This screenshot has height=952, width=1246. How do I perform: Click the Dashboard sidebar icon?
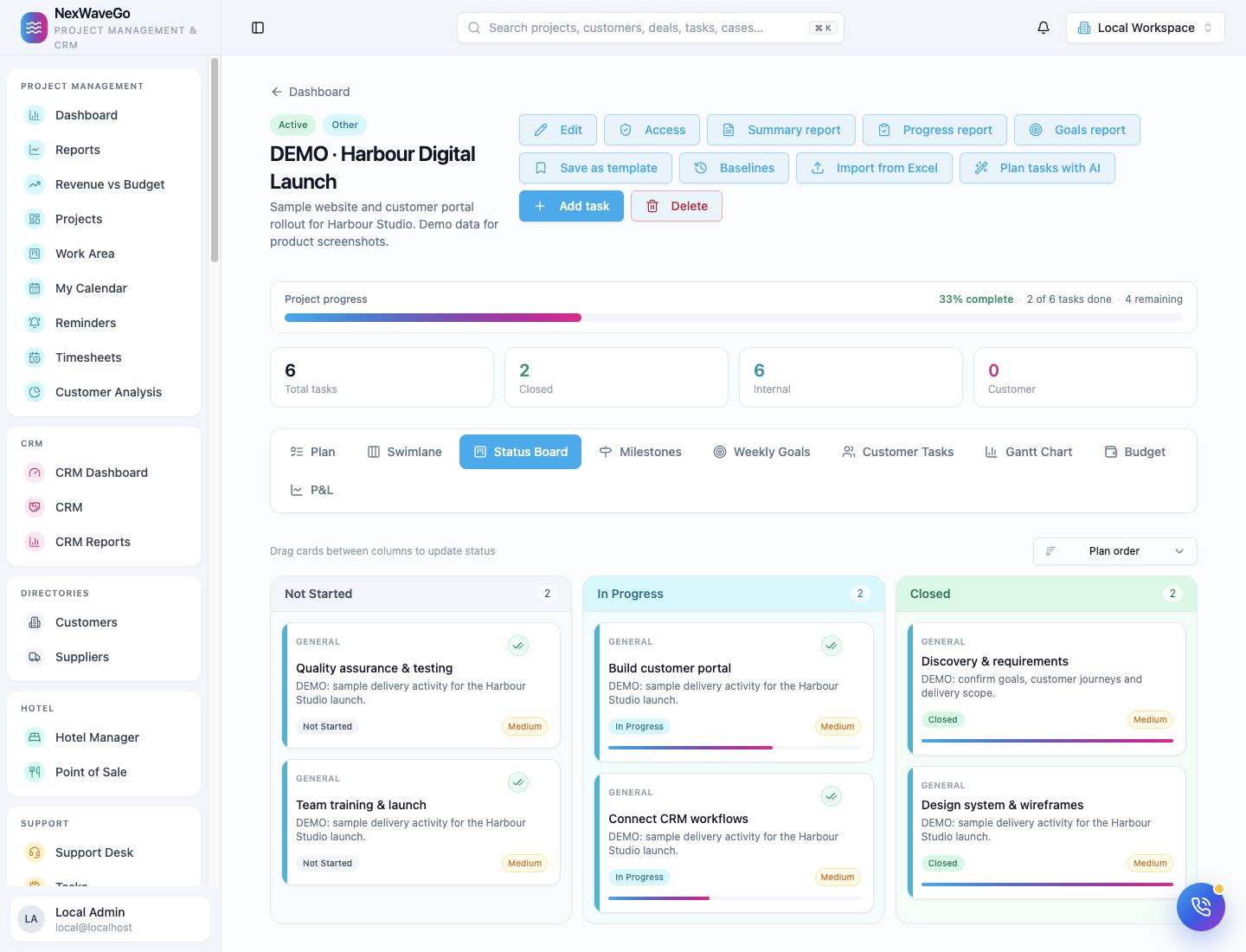pos(35,115)
